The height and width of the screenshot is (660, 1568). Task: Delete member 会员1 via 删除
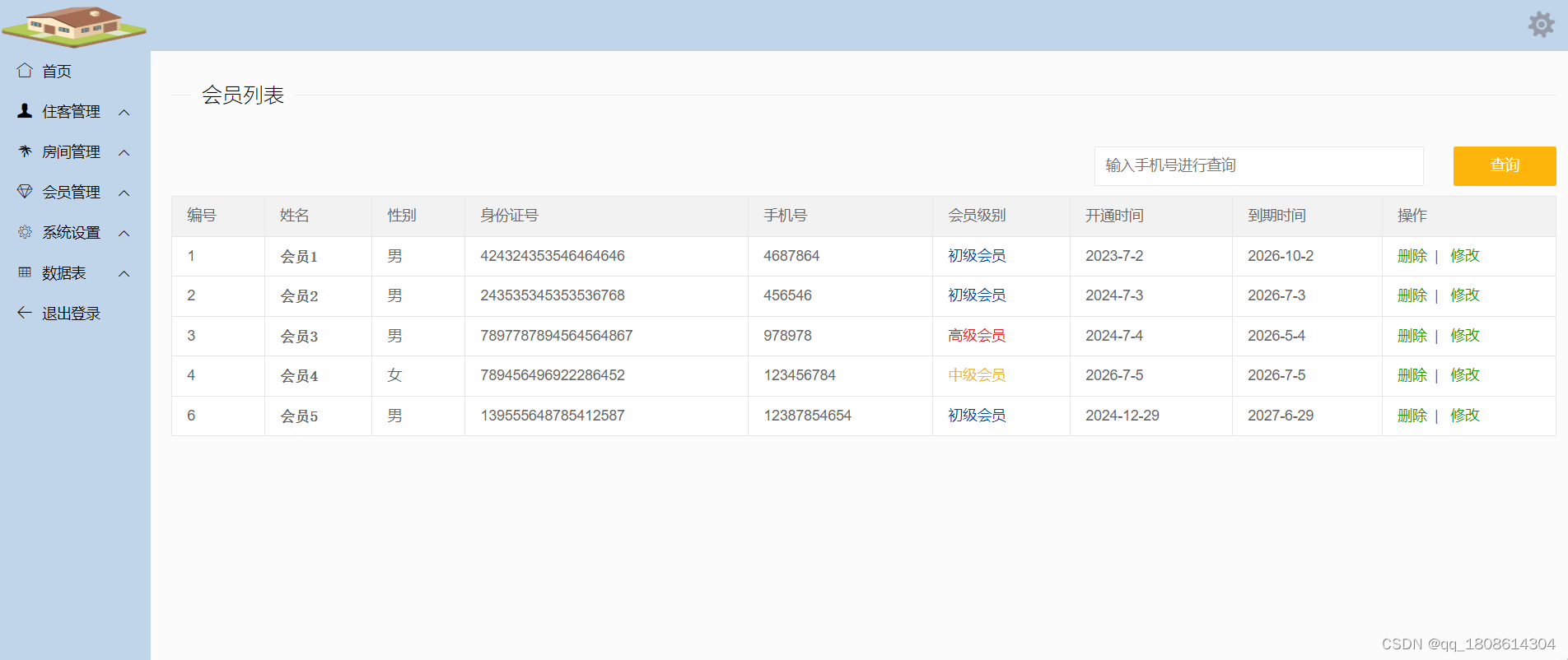1412,256
